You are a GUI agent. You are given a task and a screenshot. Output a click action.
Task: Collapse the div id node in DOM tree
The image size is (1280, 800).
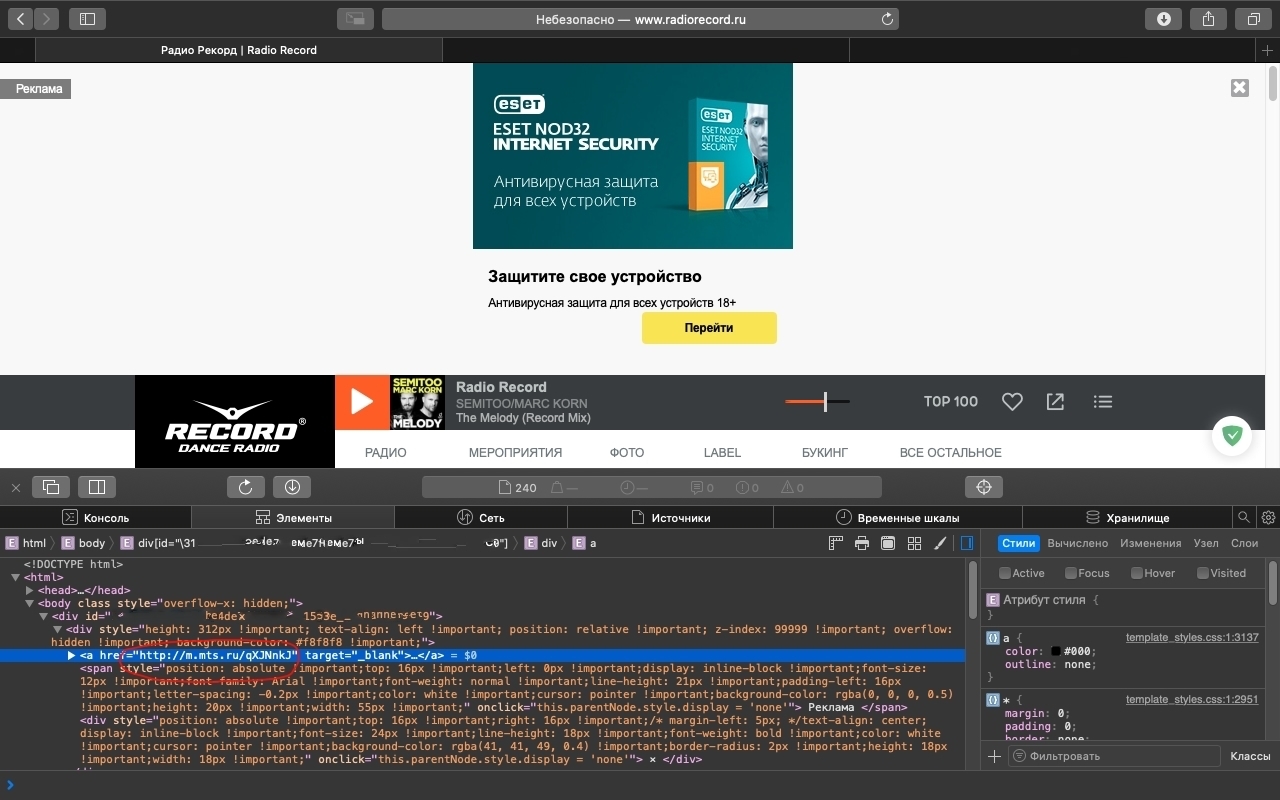click(x=44, y=616)
